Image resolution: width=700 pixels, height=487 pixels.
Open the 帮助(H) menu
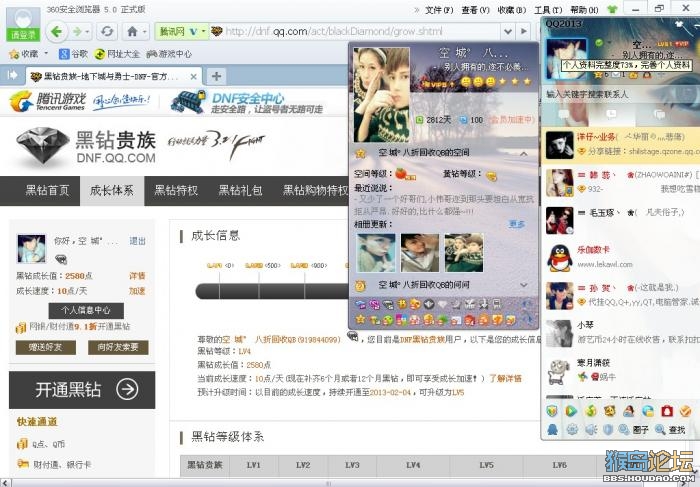584,9
